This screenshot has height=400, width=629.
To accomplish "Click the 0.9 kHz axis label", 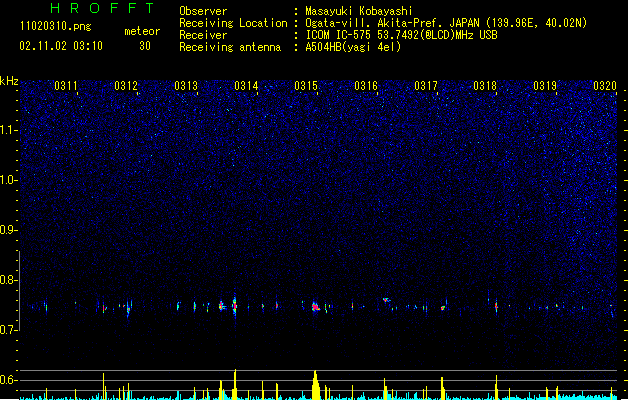I will [9, 230].
